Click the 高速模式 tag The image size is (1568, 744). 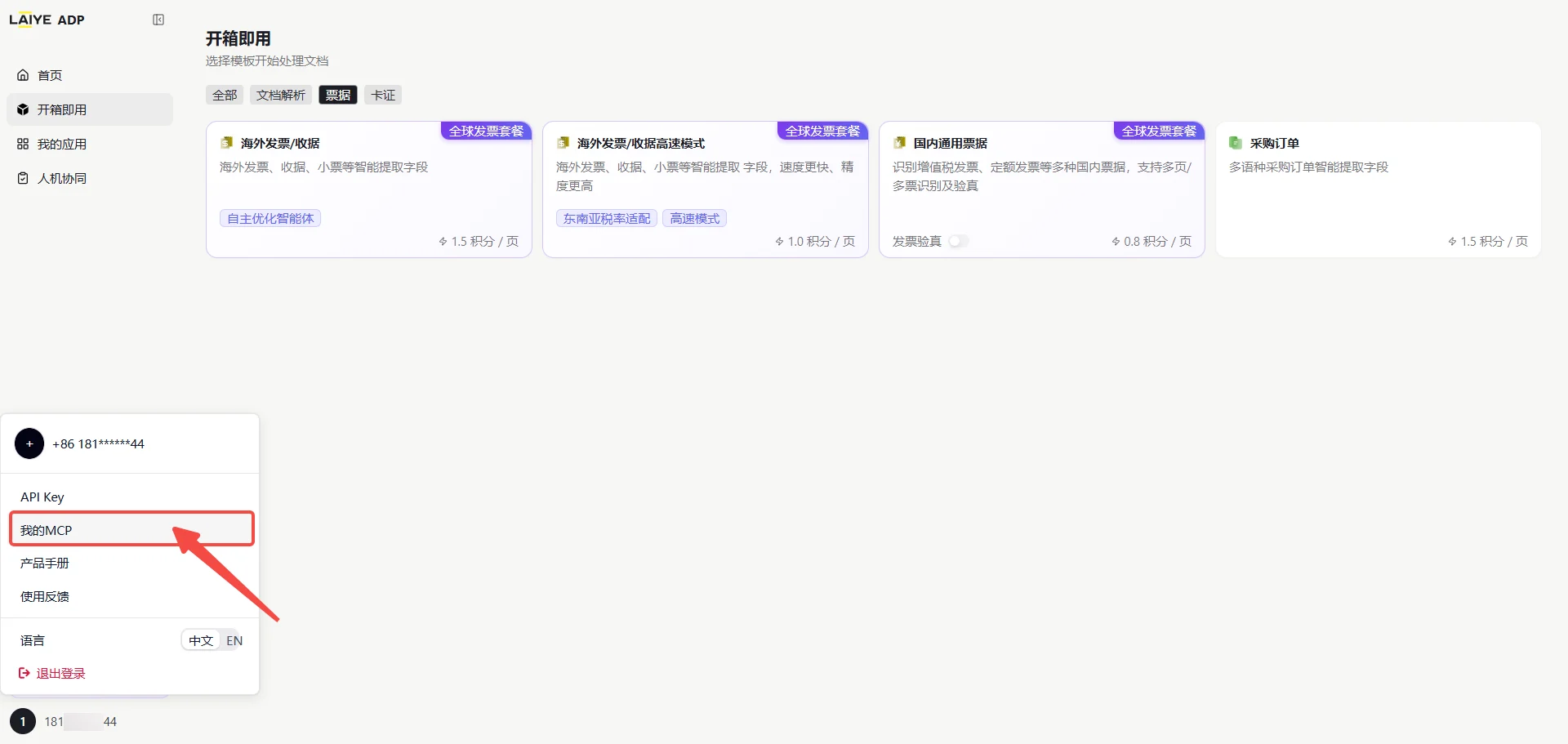pyautogui.click(x=695, y=218)
